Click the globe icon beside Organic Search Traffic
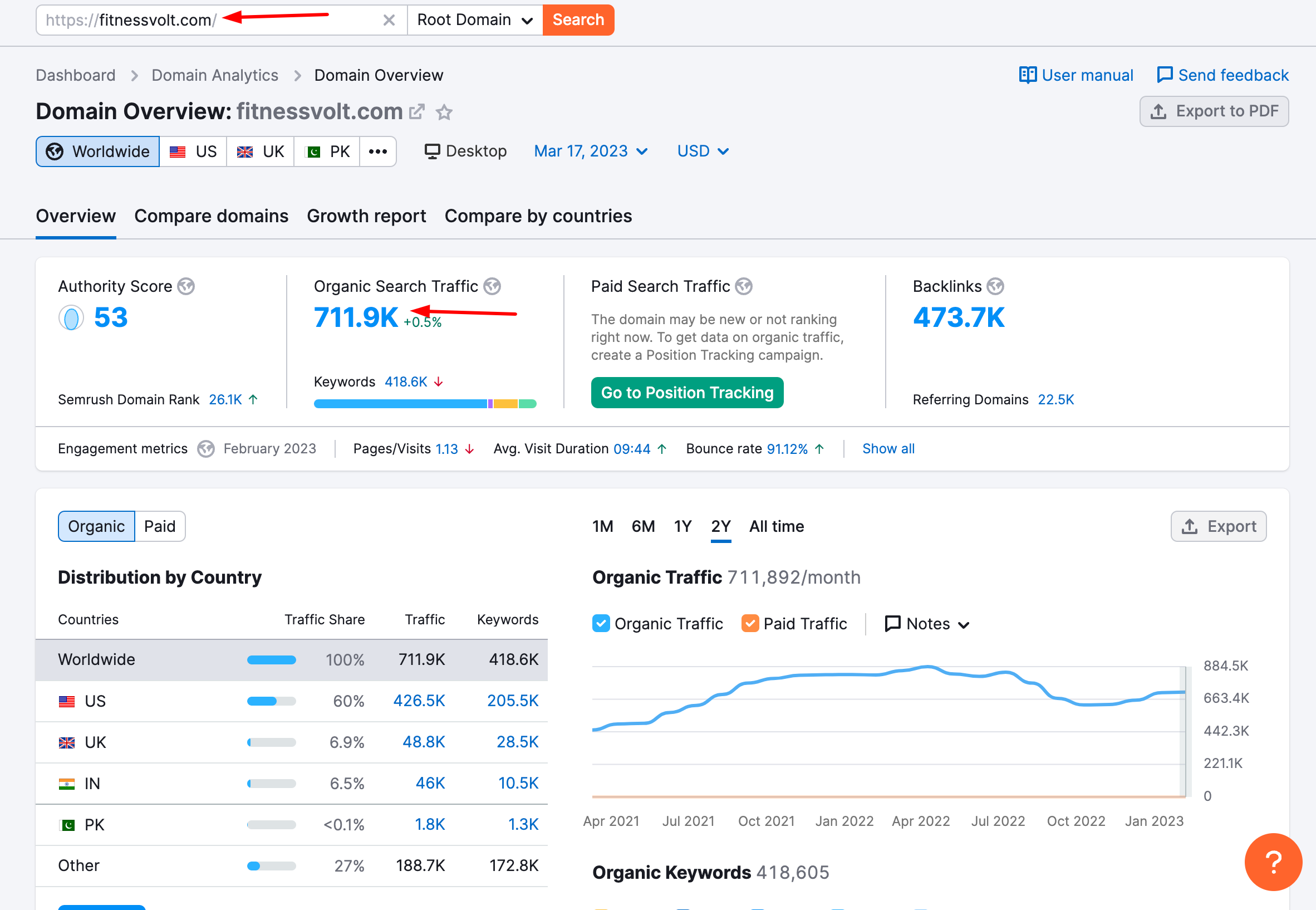 (x=493, y=286)
